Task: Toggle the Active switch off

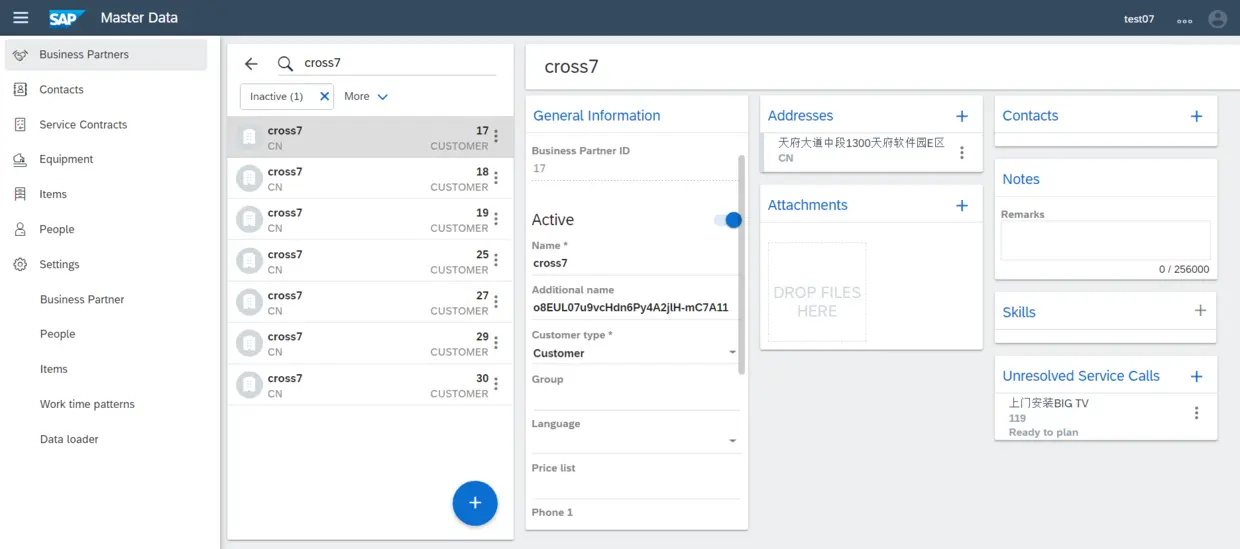Action: 728,220
